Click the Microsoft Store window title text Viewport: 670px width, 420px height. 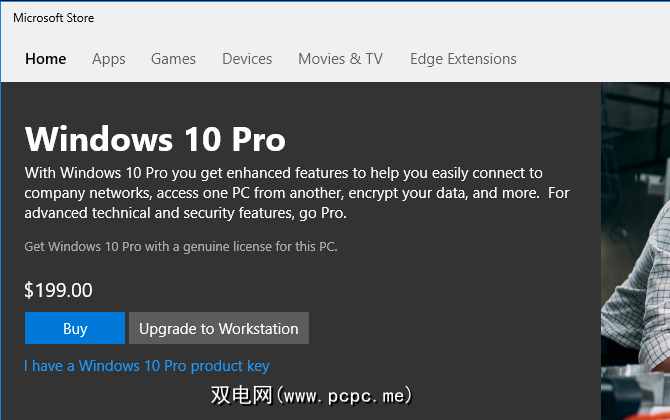coord(54,17)
